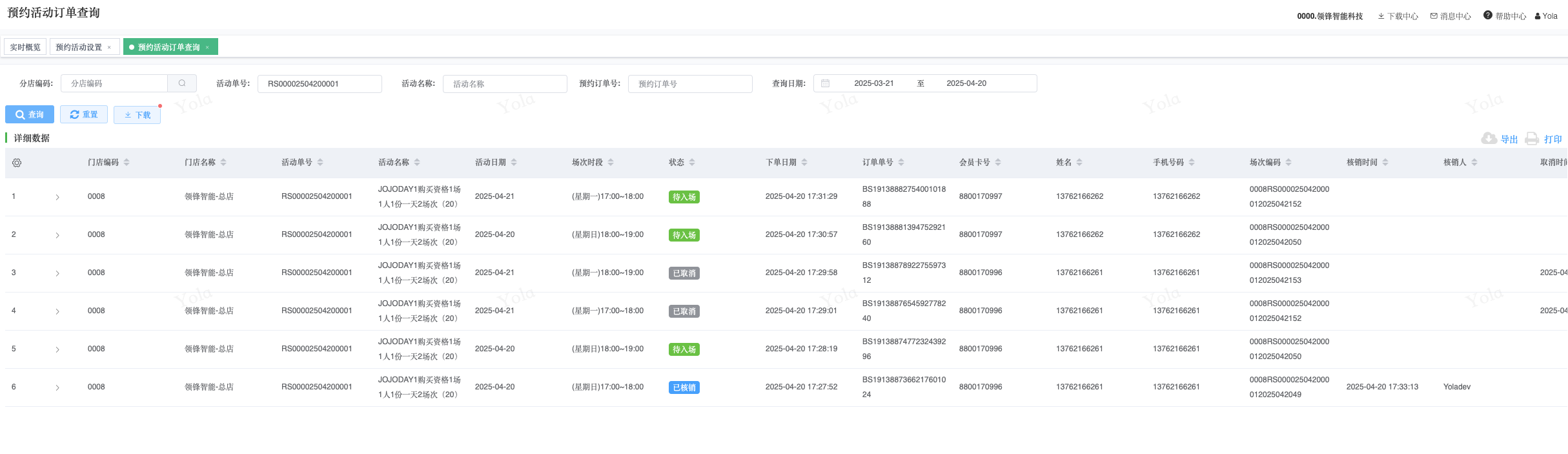Expand the first order row details
Image resolution: width=1568 pixels, height=454 pixels.
(57, 197)
